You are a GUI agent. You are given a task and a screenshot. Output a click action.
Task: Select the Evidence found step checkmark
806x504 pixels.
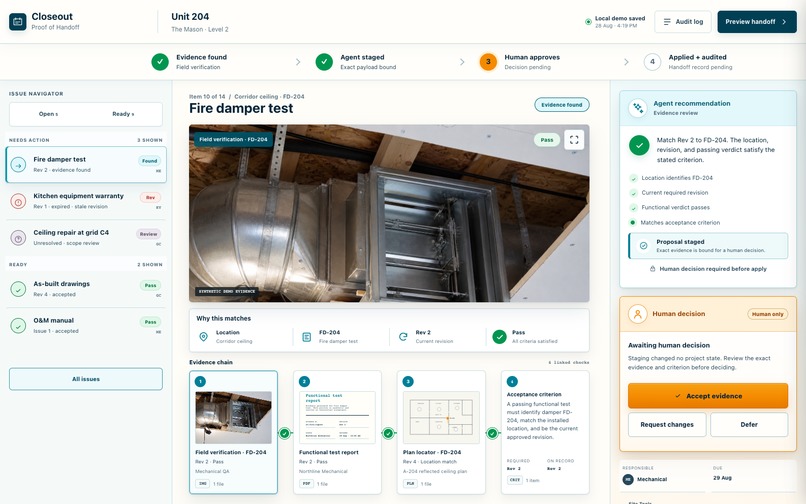160,62
